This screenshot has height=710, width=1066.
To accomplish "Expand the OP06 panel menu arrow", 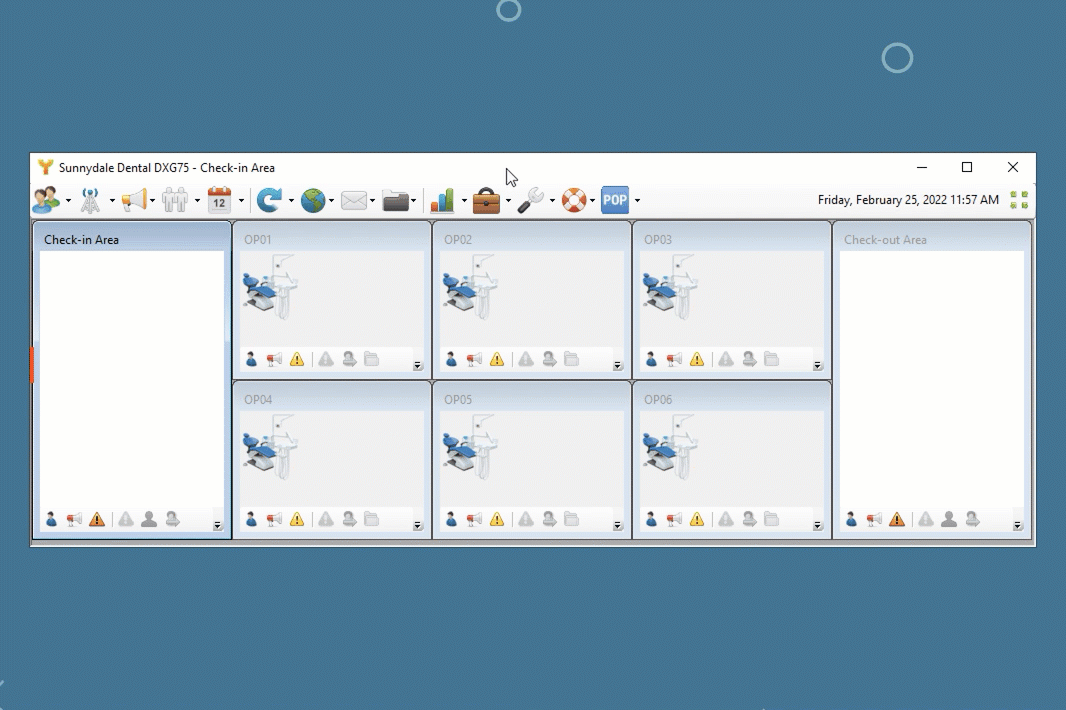I will tap(817, 526).
